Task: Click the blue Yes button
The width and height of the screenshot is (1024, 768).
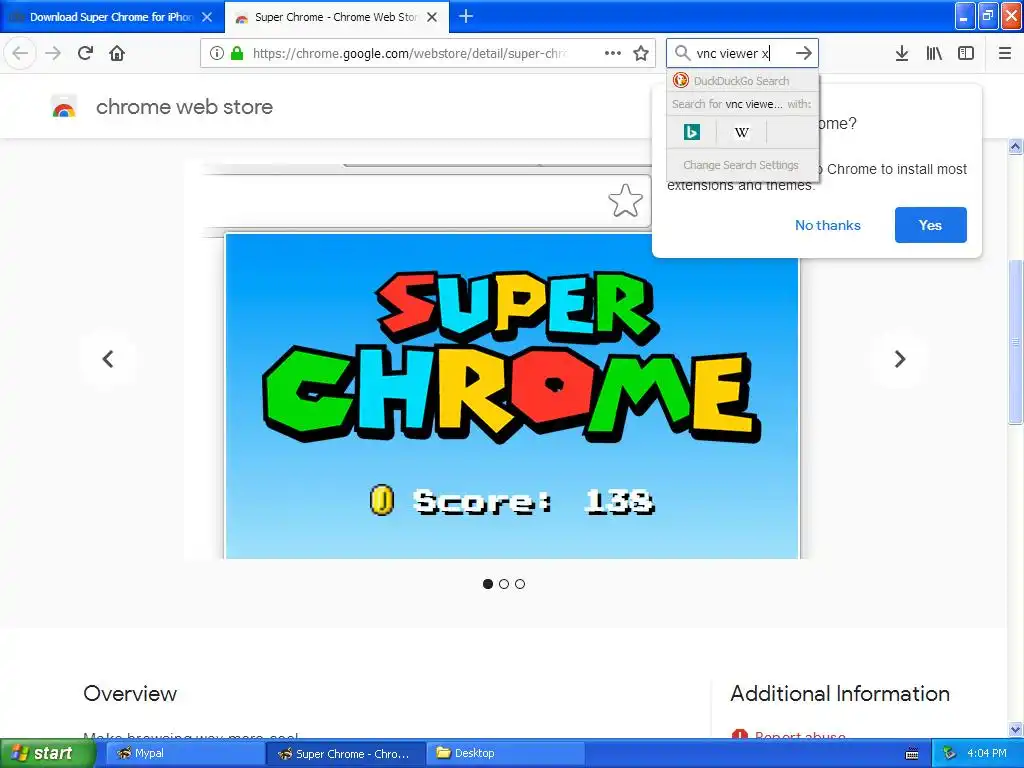Action: coord(931,225)
